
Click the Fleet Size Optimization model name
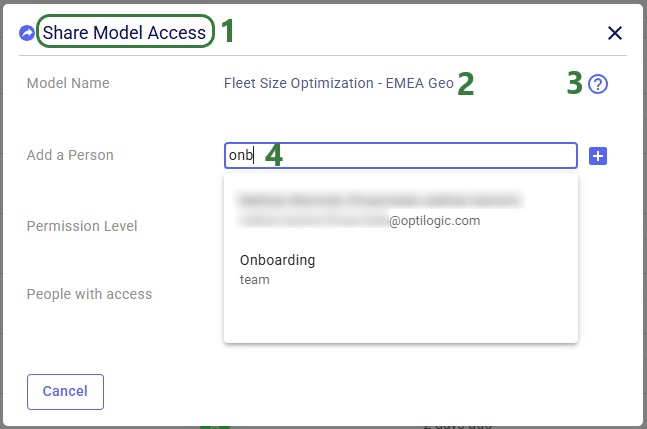(338, 83)
